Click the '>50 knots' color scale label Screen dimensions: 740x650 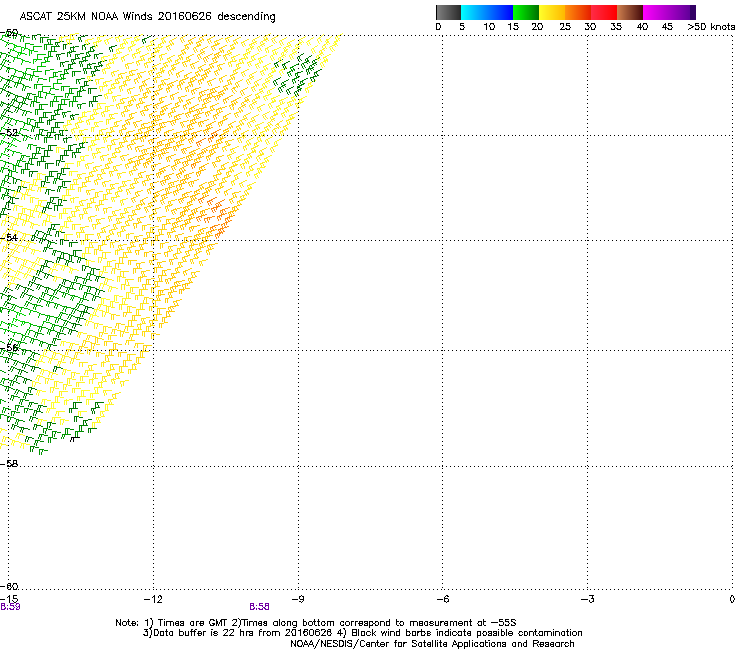tap(711, 27)
